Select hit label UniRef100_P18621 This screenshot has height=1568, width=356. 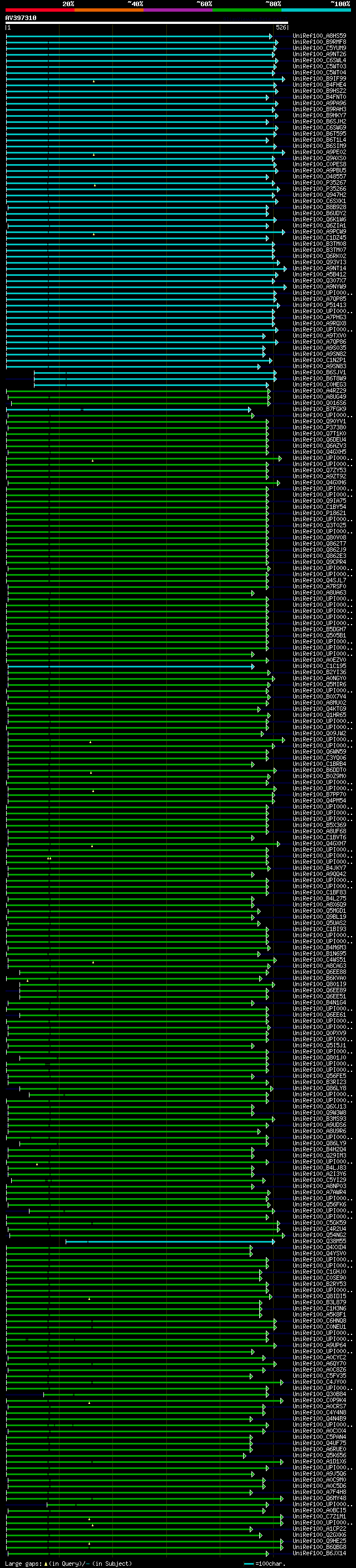319,513
